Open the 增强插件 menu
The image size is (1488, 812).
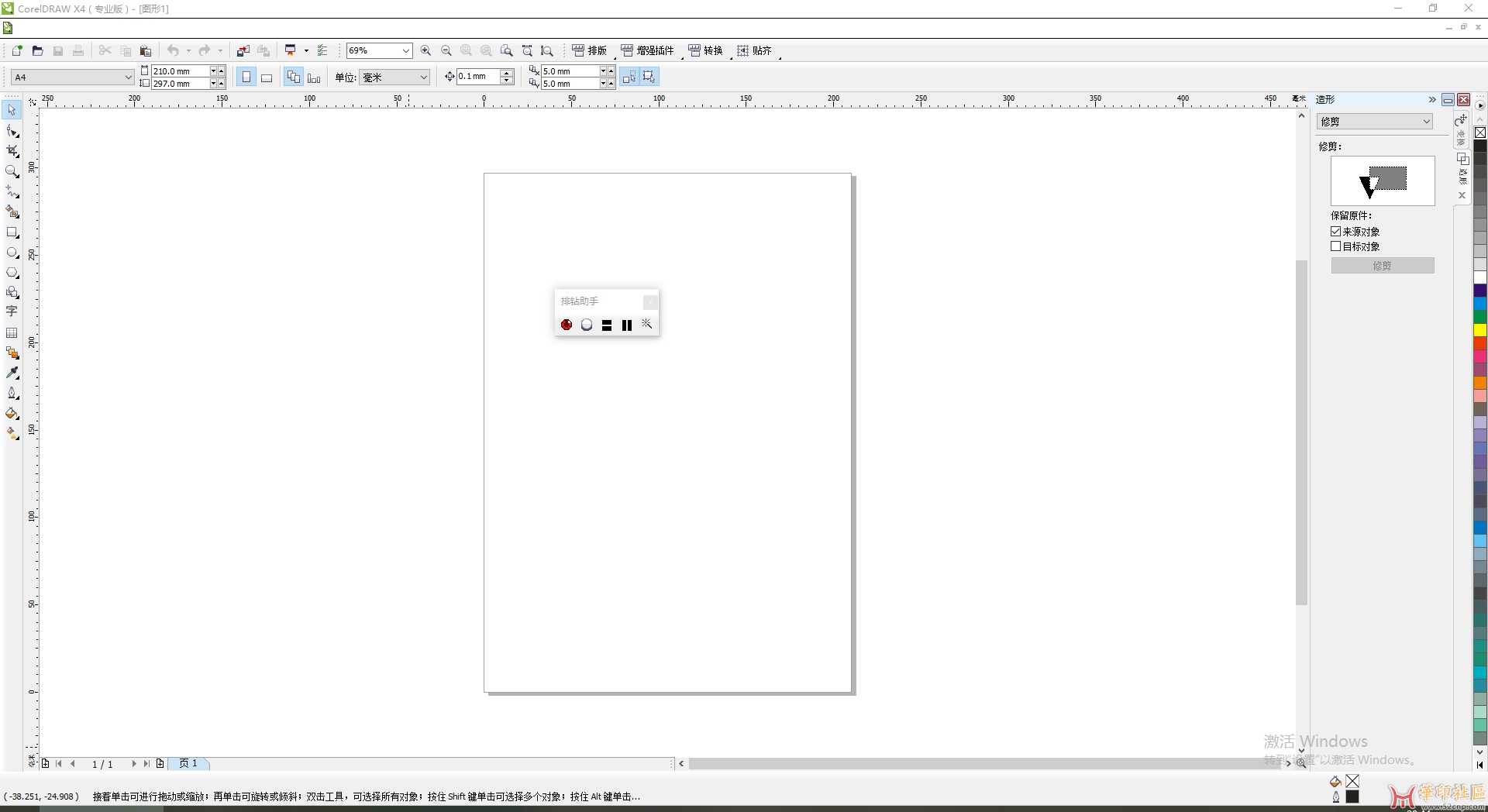pyautogui.click(x=648, y=50)
